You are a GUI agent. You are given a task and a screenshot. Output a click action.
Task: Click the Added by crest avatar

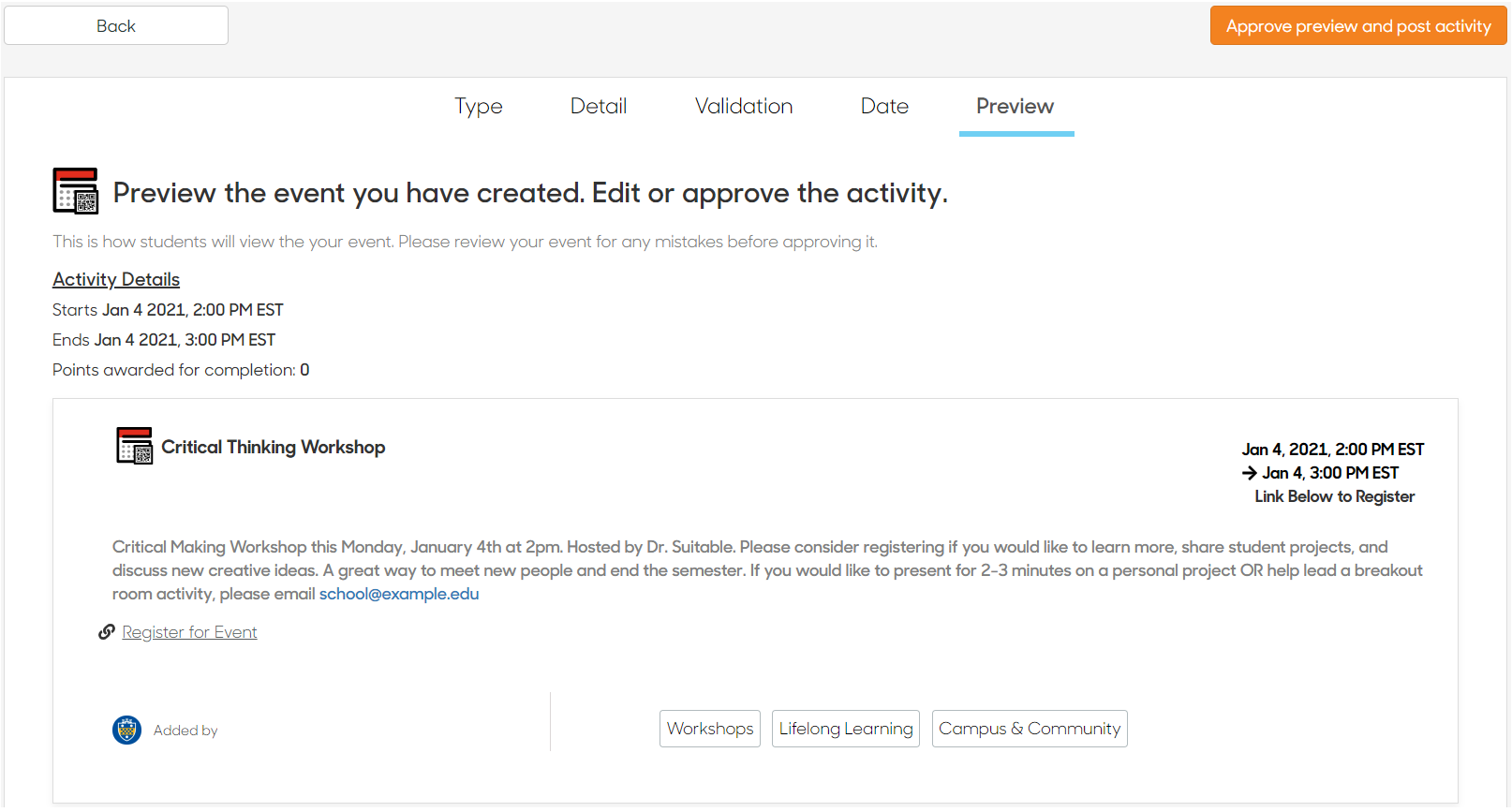tap(126, 730)
